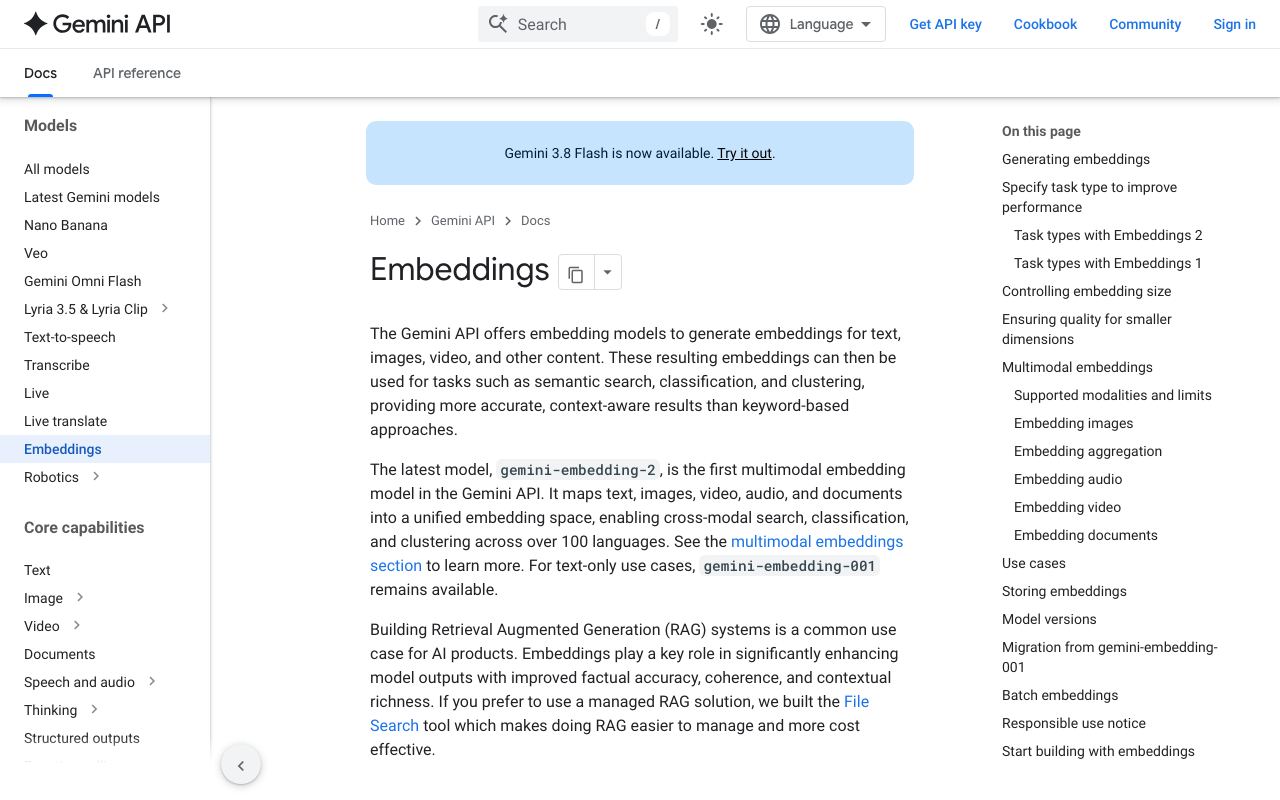This screenshot has height=800, width=1280.
Task: Go to Gemini API breadcrumb
Action: pos(463,220)
